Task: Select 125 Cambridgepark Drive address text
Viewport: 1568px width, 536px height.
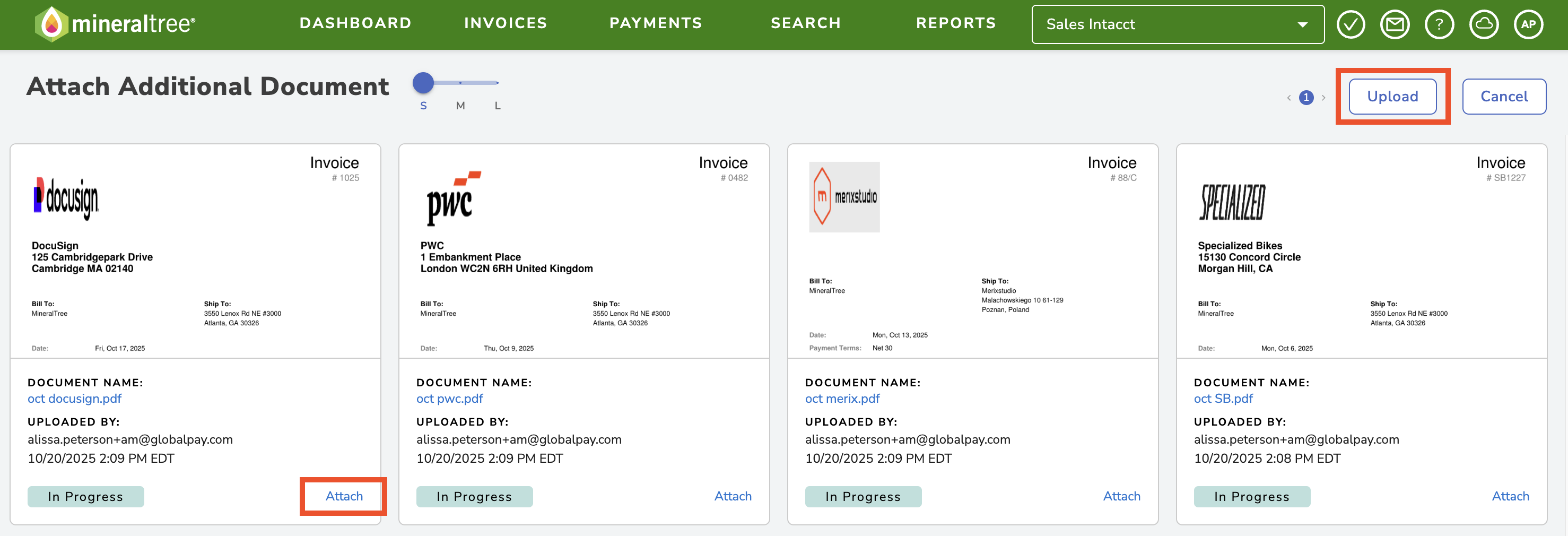Action: tap(92, 257)
